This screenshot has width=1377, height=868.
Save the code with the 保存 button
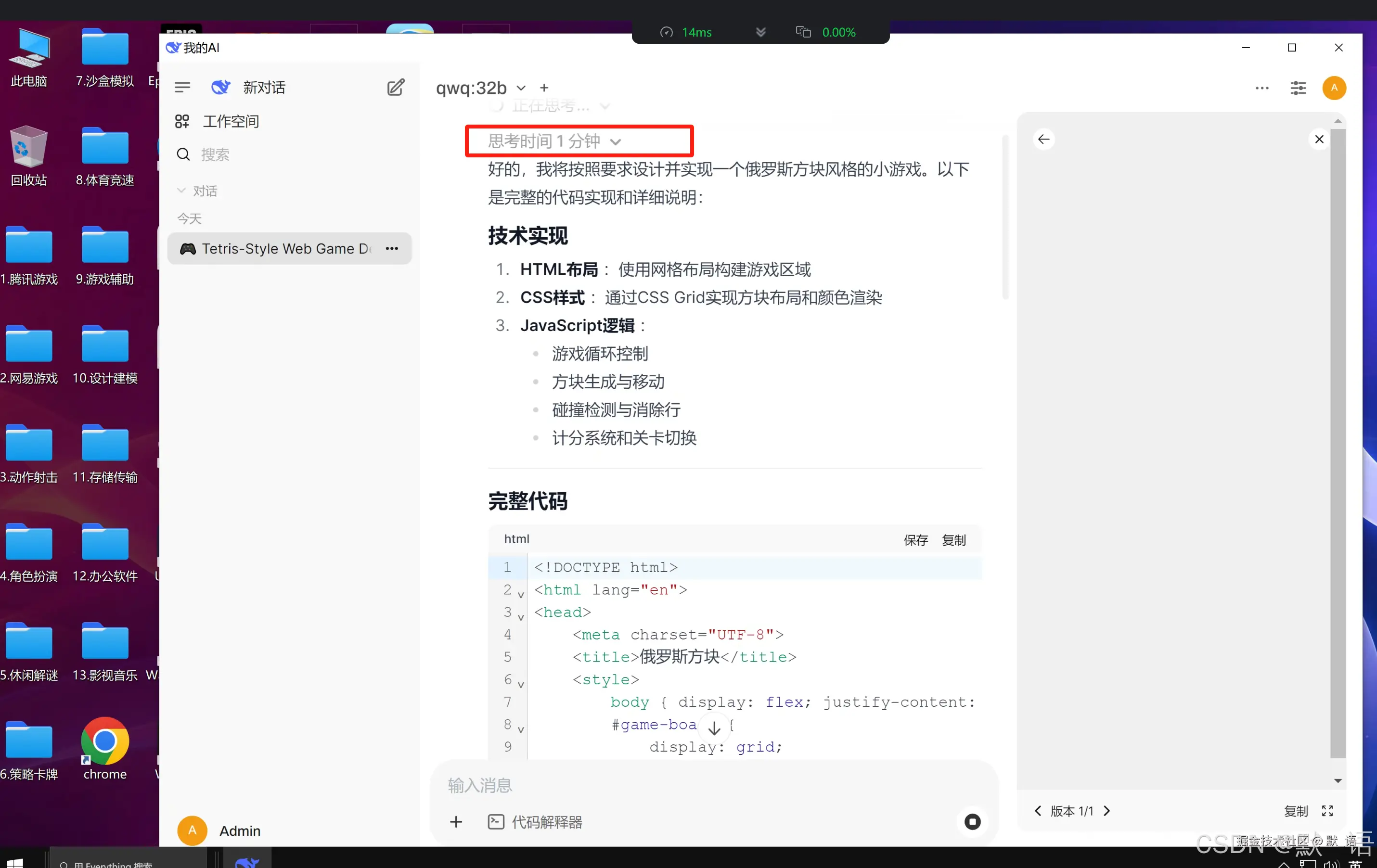point(915,540)
